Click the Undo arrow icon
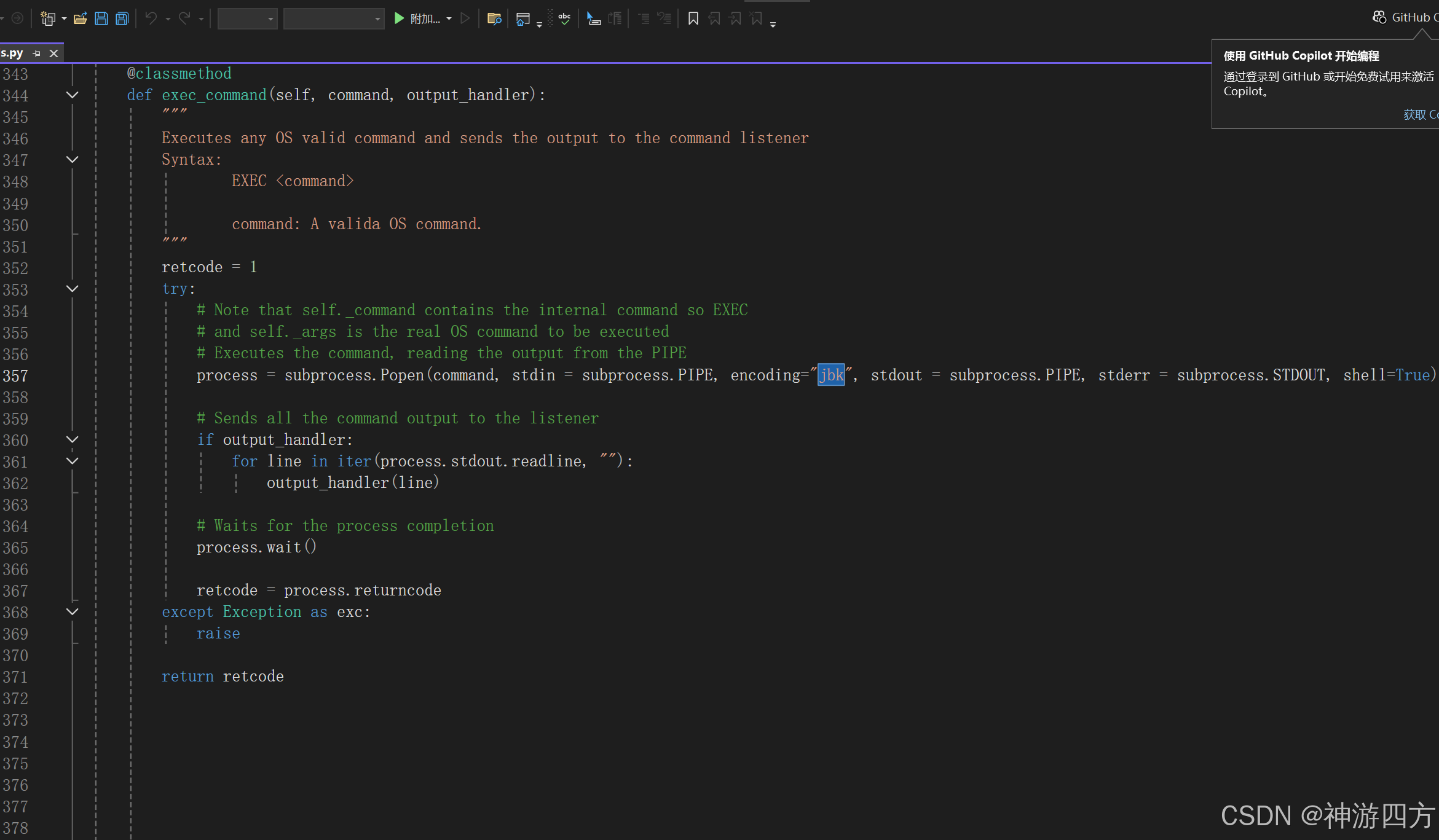 (x=151, y=18)
